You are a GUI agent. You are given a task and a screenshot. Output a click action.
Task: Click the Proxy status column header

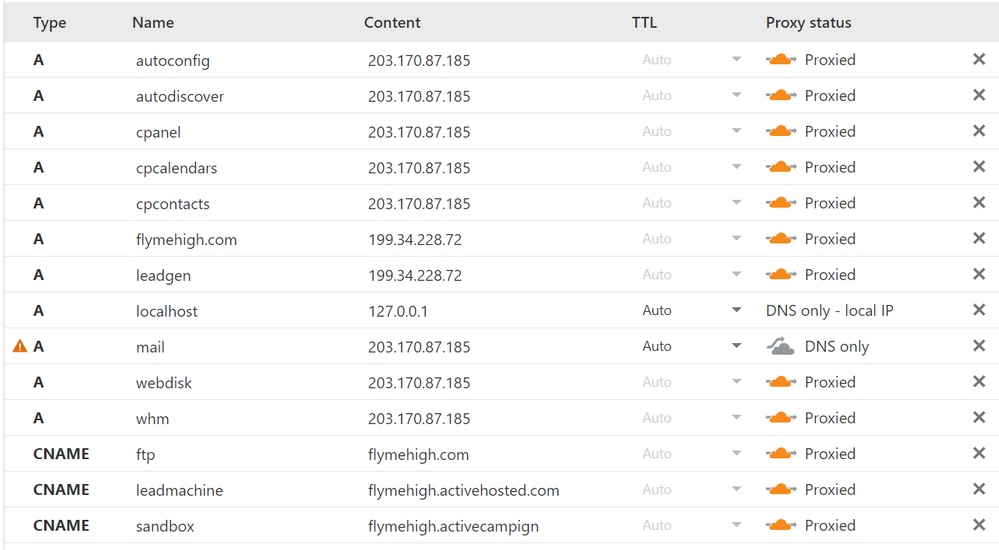(808, 22)
